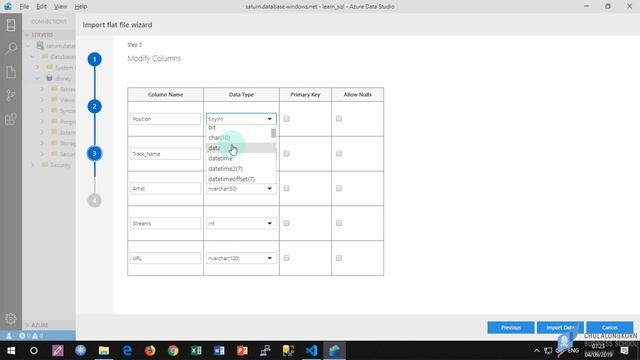
Task: Open the Extensions view icon
Action: click(x=11, y=119)
